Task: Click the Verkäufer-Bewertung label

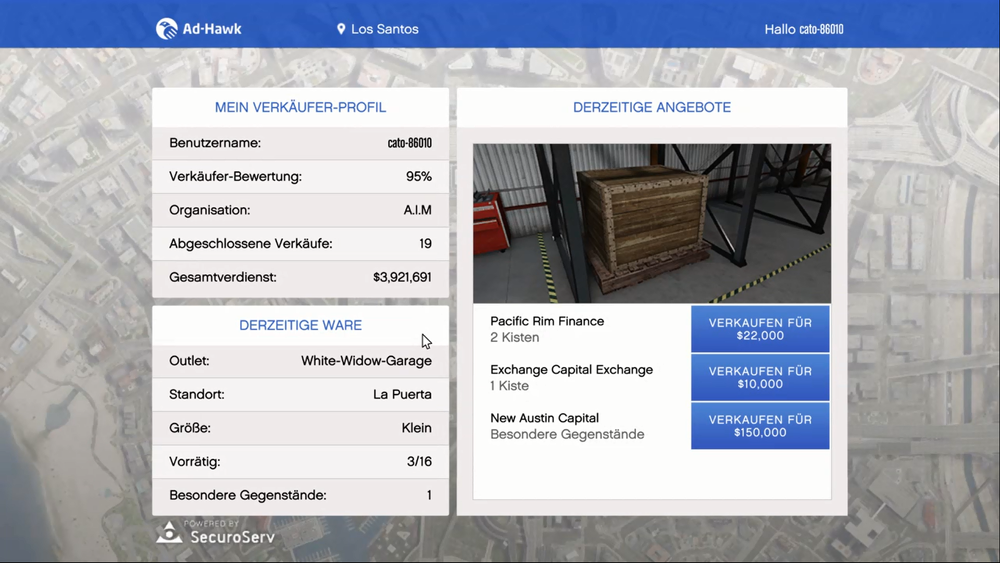Action: 235,177
